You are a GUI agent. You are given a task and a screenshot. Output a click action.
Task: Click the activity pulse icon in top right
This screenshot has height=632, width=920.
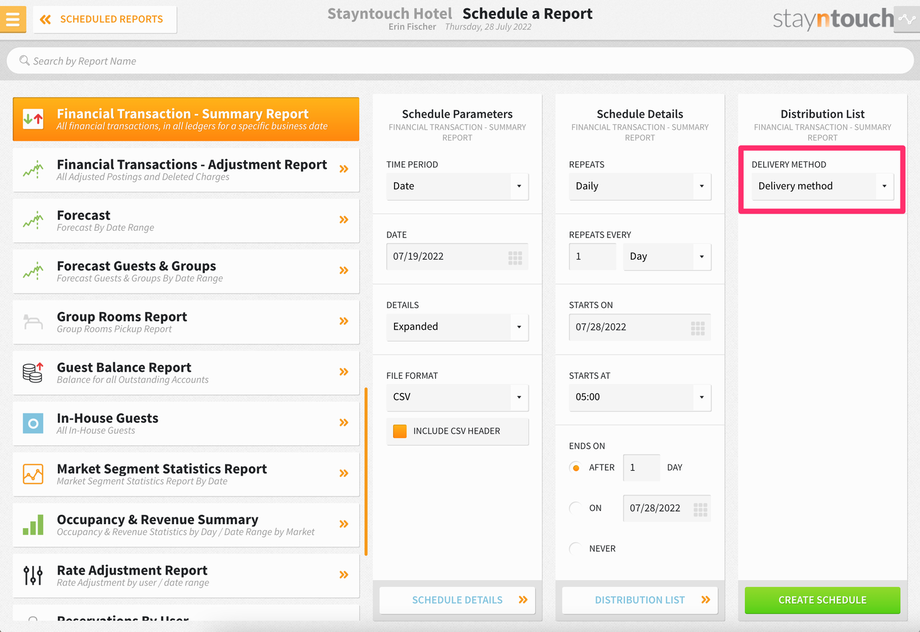(x=907, y=19)
